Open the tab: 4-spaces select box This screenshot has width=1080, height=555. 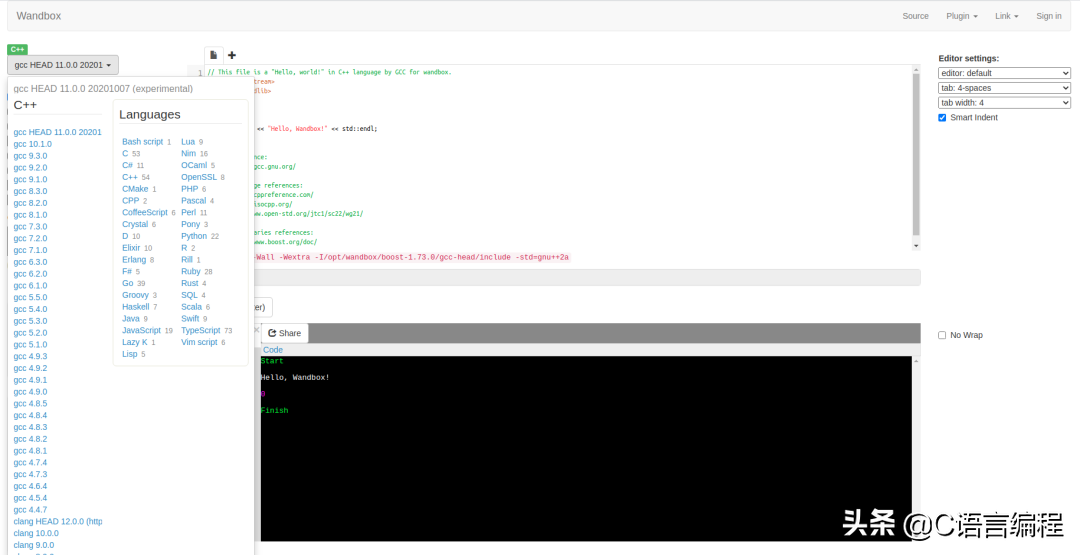pyautogui.click(x=1004, y=88)
